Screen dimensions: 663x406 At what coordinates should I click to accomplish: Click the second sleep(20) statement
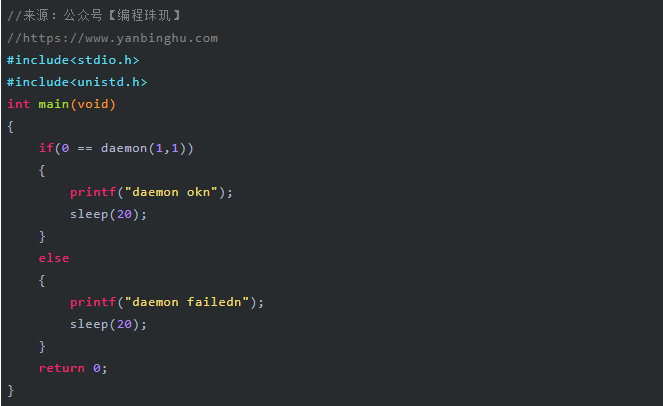point(108,324)
